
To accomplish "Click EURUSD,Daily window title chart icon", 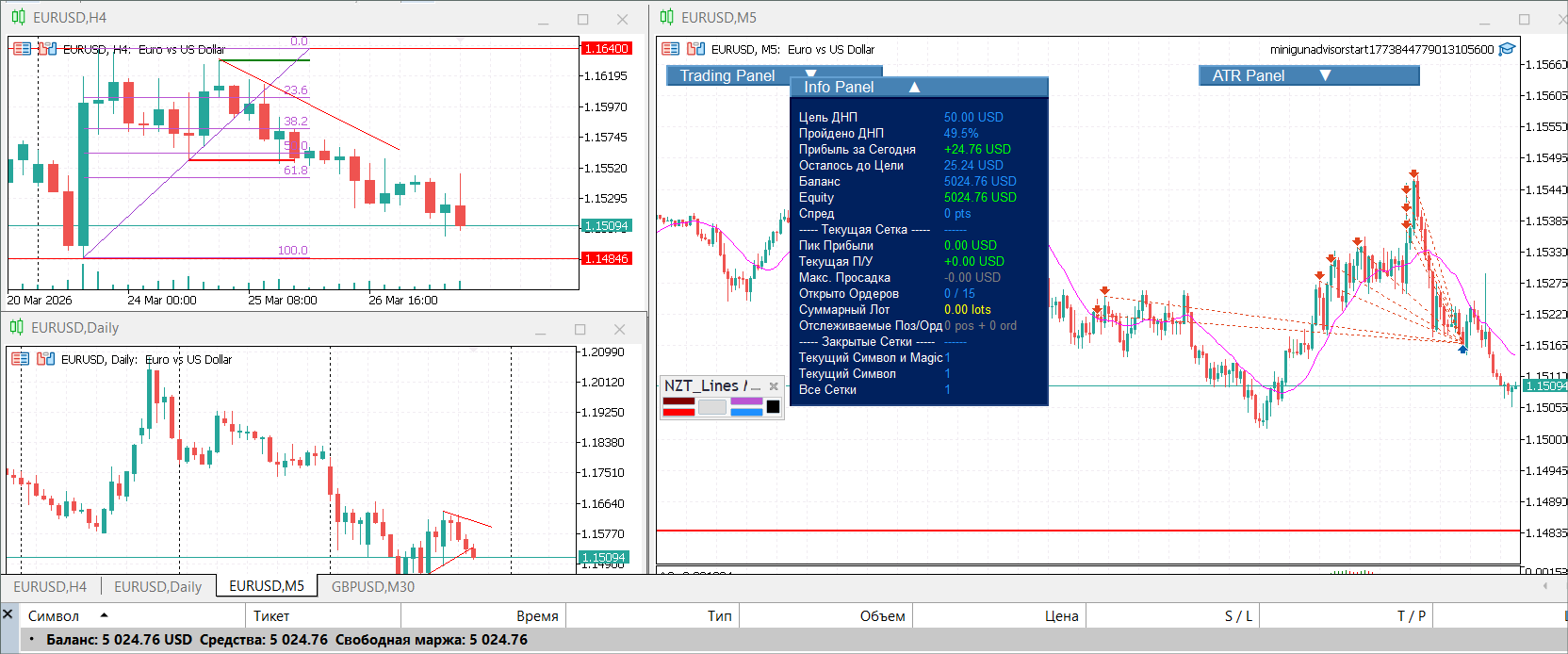I will [x=17, y=327].
